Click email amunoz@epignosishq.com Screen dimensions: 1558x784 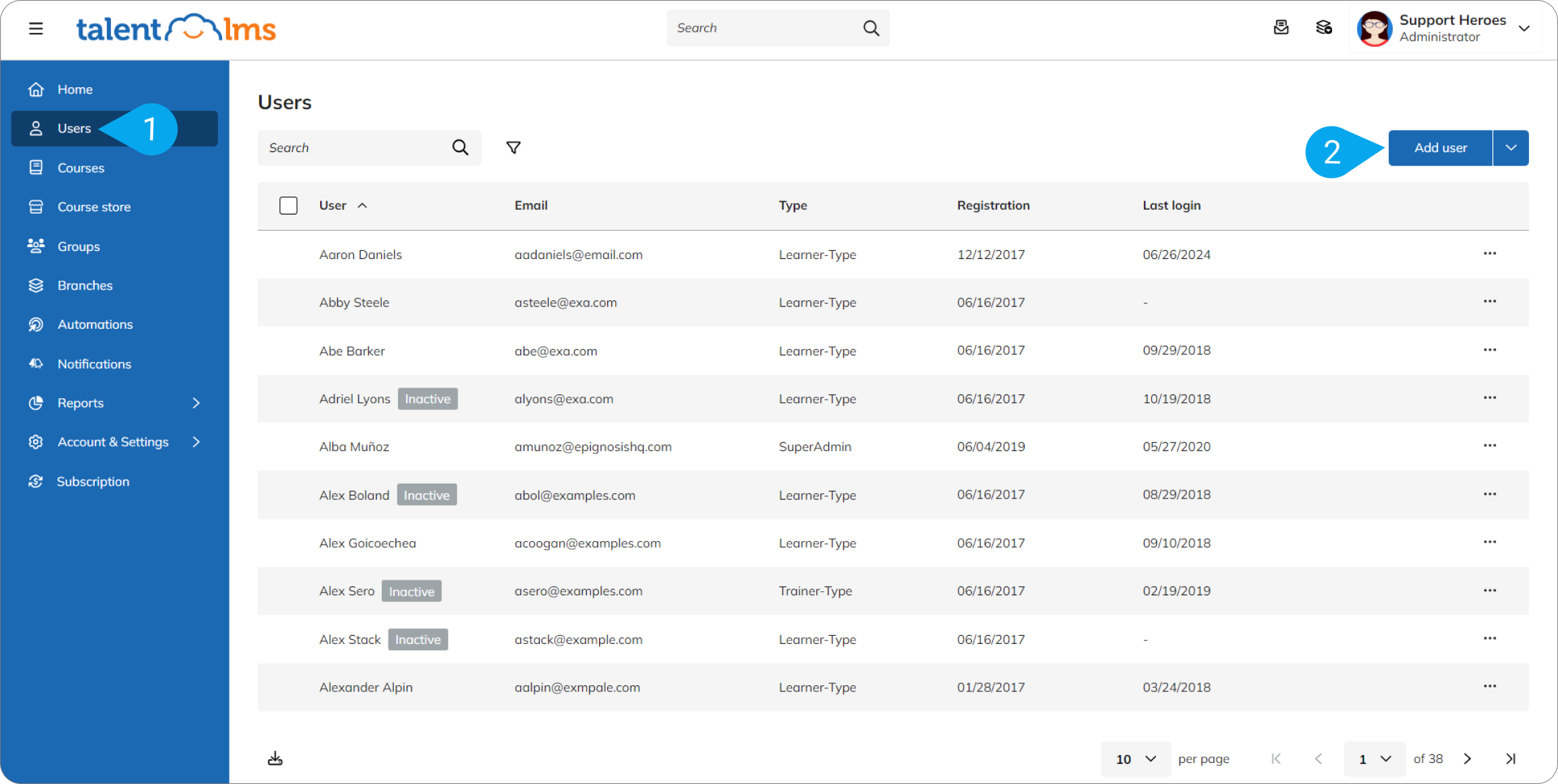point(593,447)
